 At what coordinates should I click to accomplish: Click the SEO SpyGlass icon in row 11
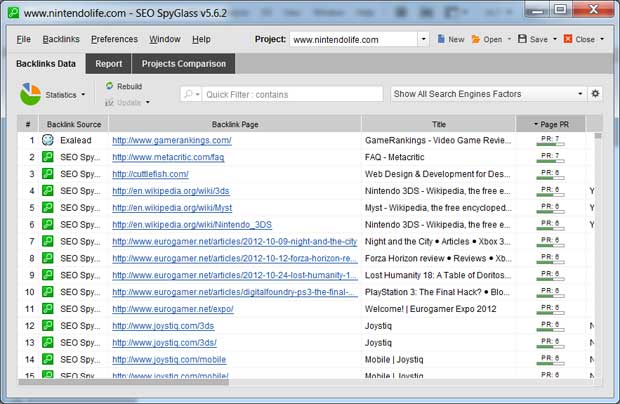pos(48,309)
